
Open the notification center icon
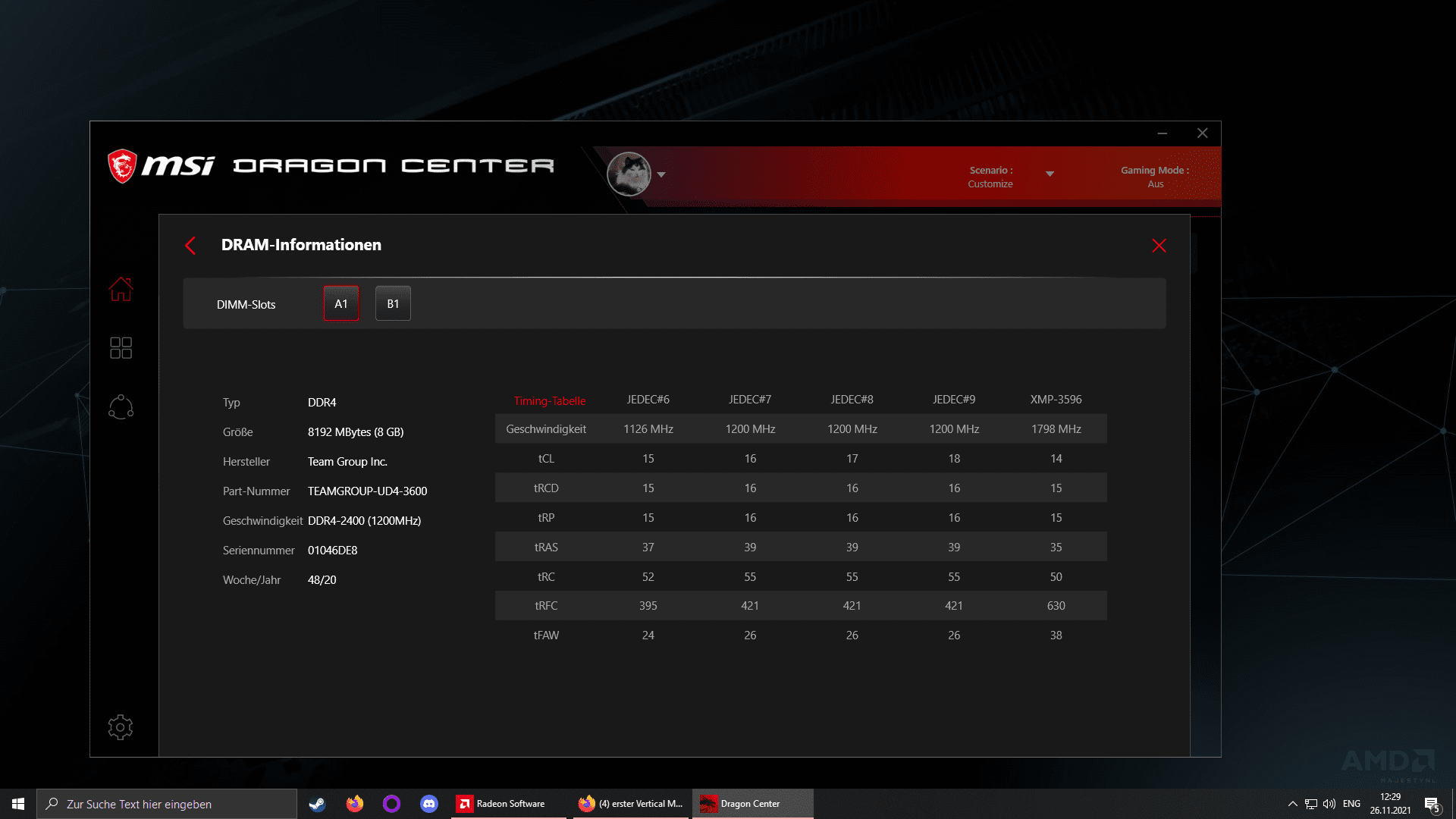[1432, 805]
